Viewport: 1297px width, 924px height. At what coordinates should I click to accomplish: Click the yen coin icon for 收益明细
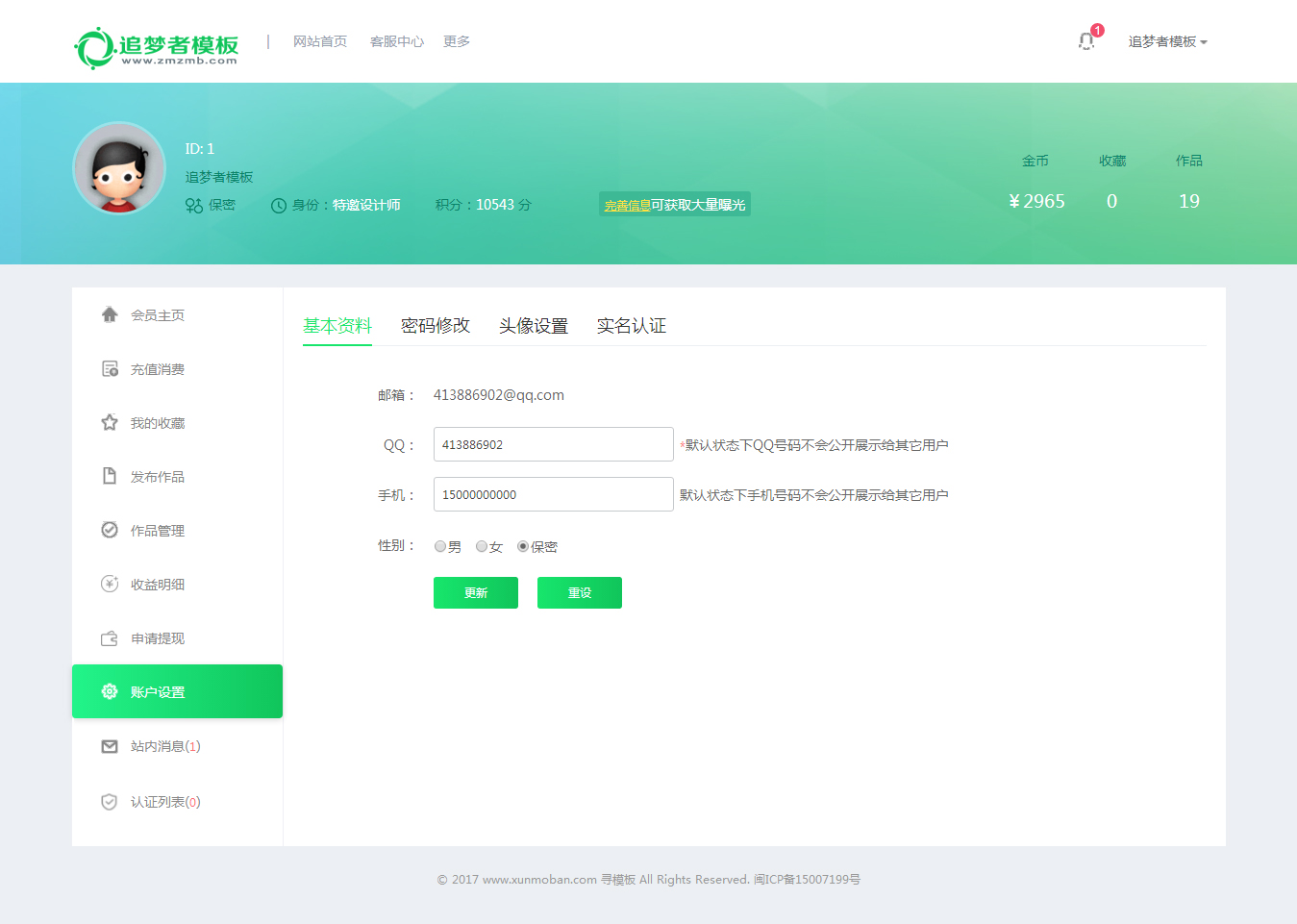[110, 584]
